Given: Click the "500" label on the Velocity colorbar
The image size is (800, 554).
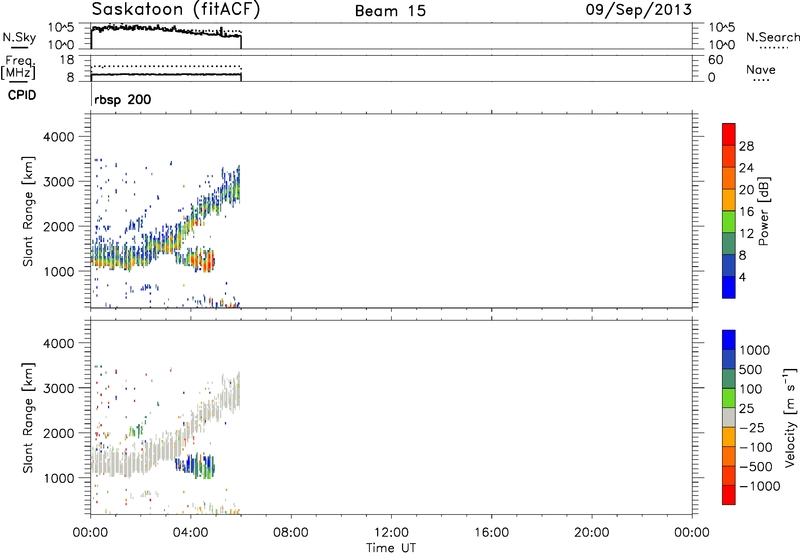Looking at the screenshot, I should pos(751,370).
